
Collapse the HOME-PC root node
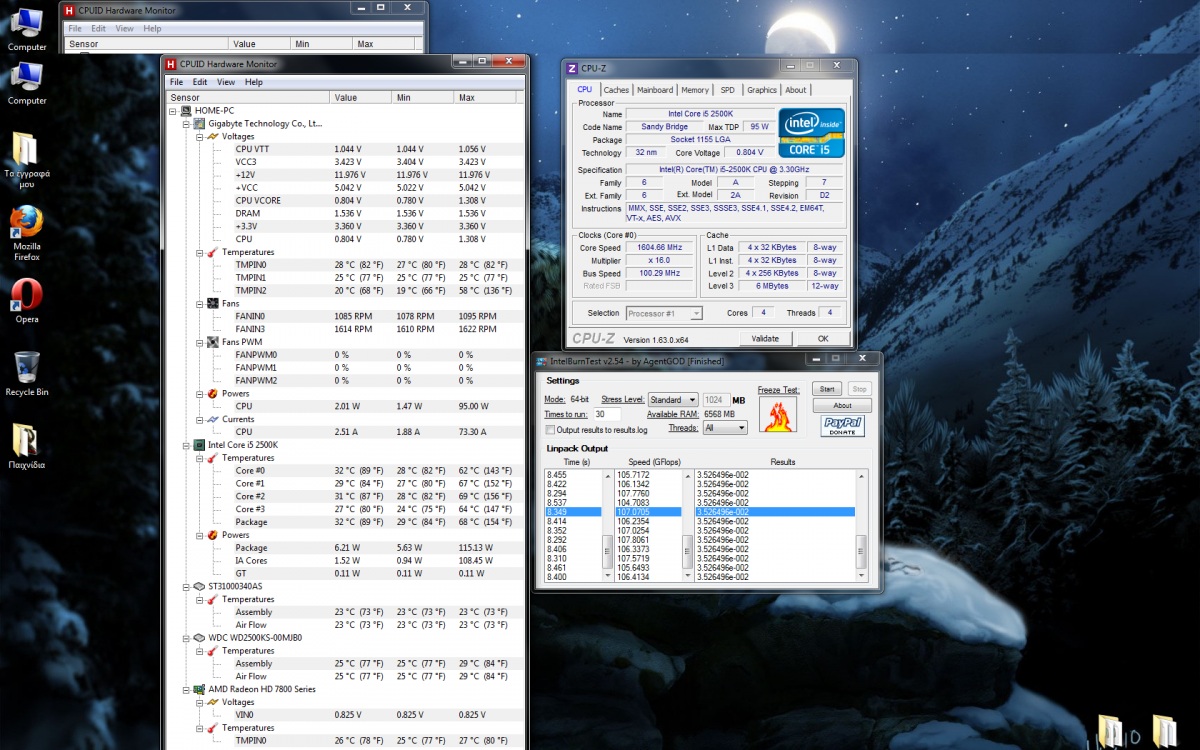174,111
